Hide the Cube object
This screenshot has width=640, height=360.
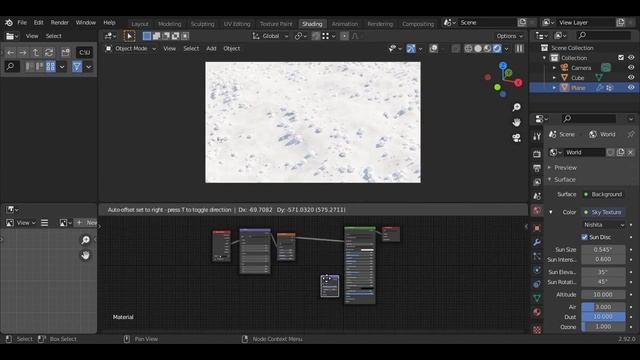click(x=631, y=78)
